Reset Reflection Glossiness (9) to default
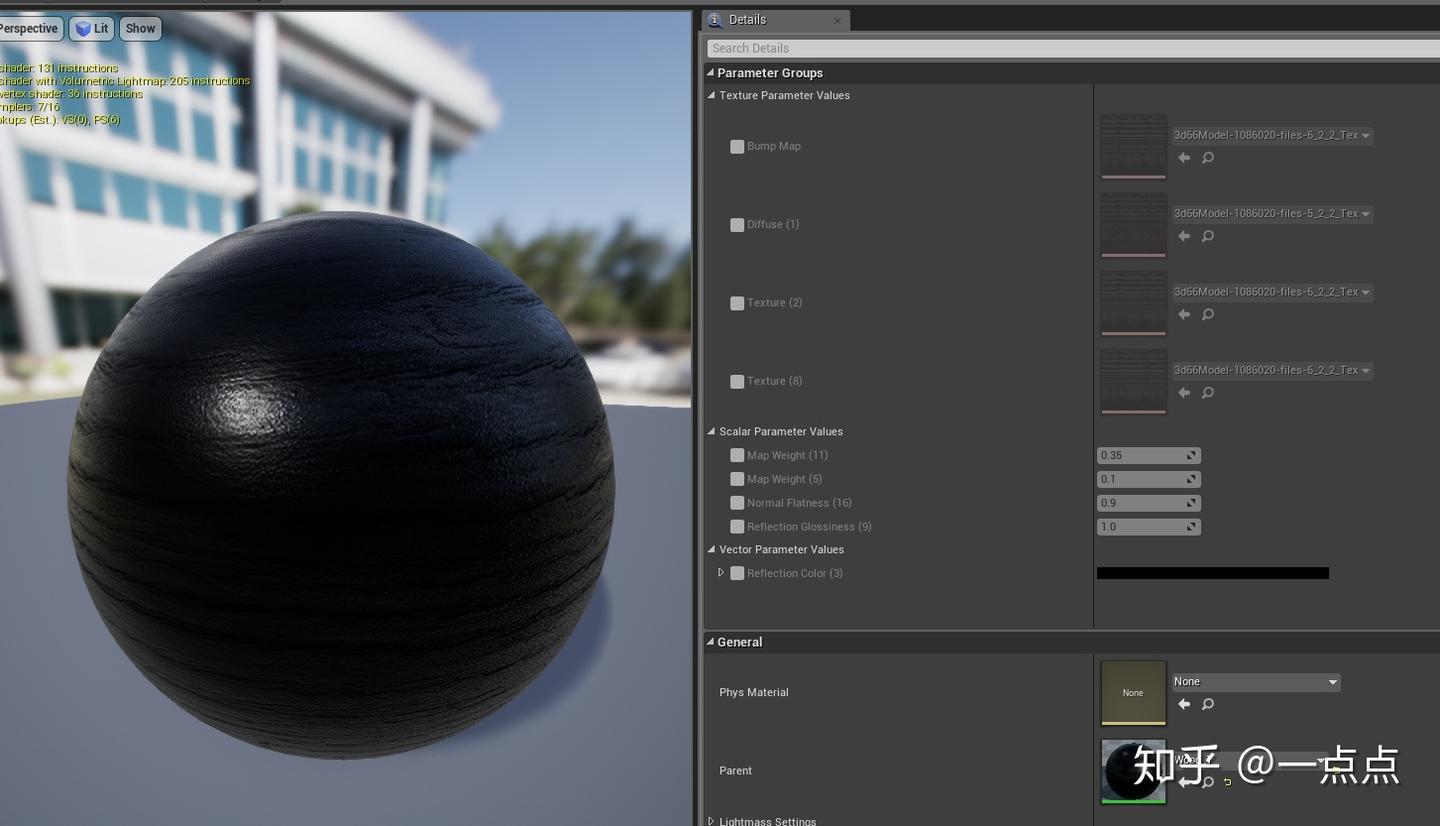Image resolution: width=1440 pixels, height=826 pixels. tap(1190, 526)
